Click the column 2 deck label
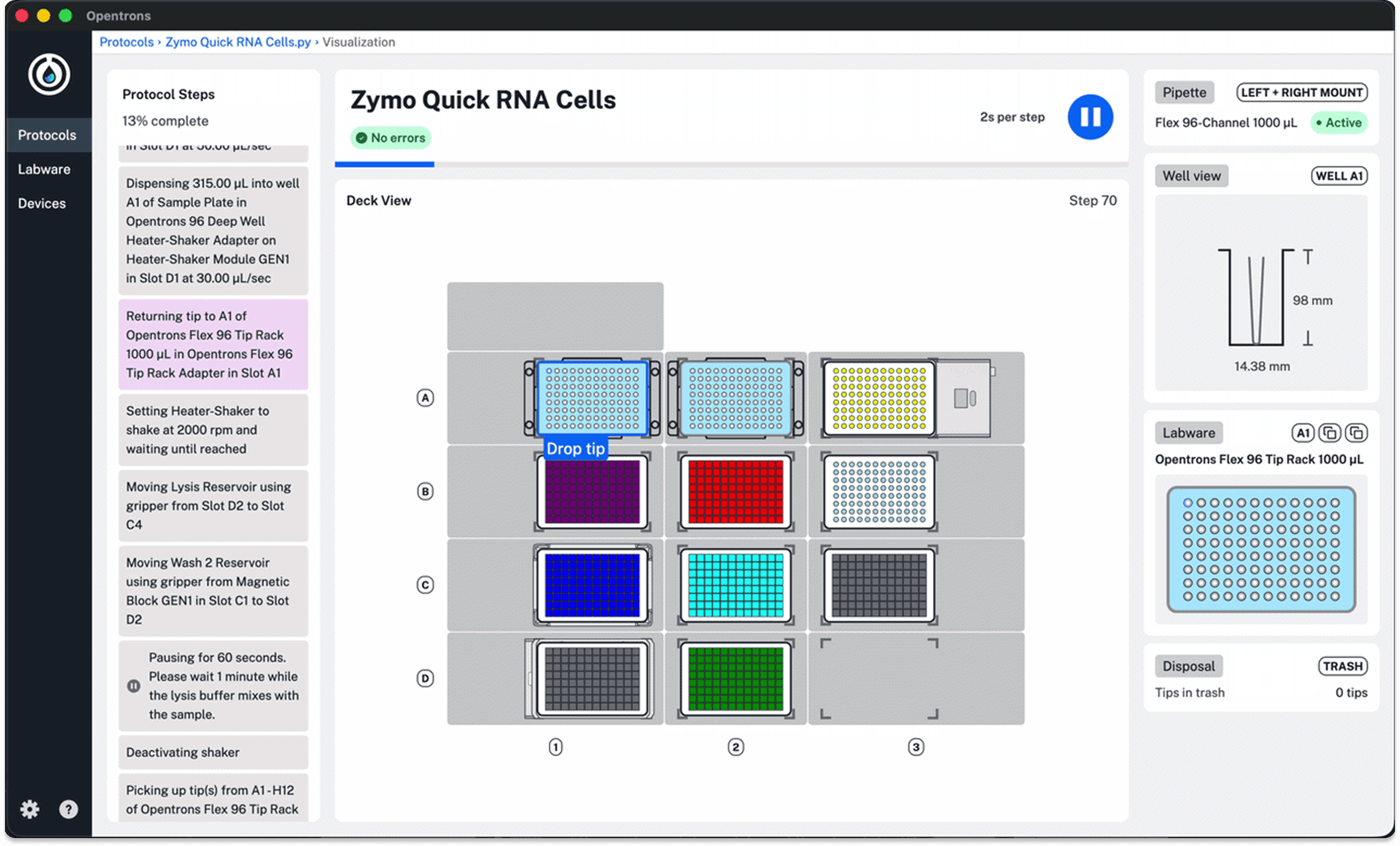Viewport: 1400px width, 846px height. pyautogui.click(x=735, y=747)
